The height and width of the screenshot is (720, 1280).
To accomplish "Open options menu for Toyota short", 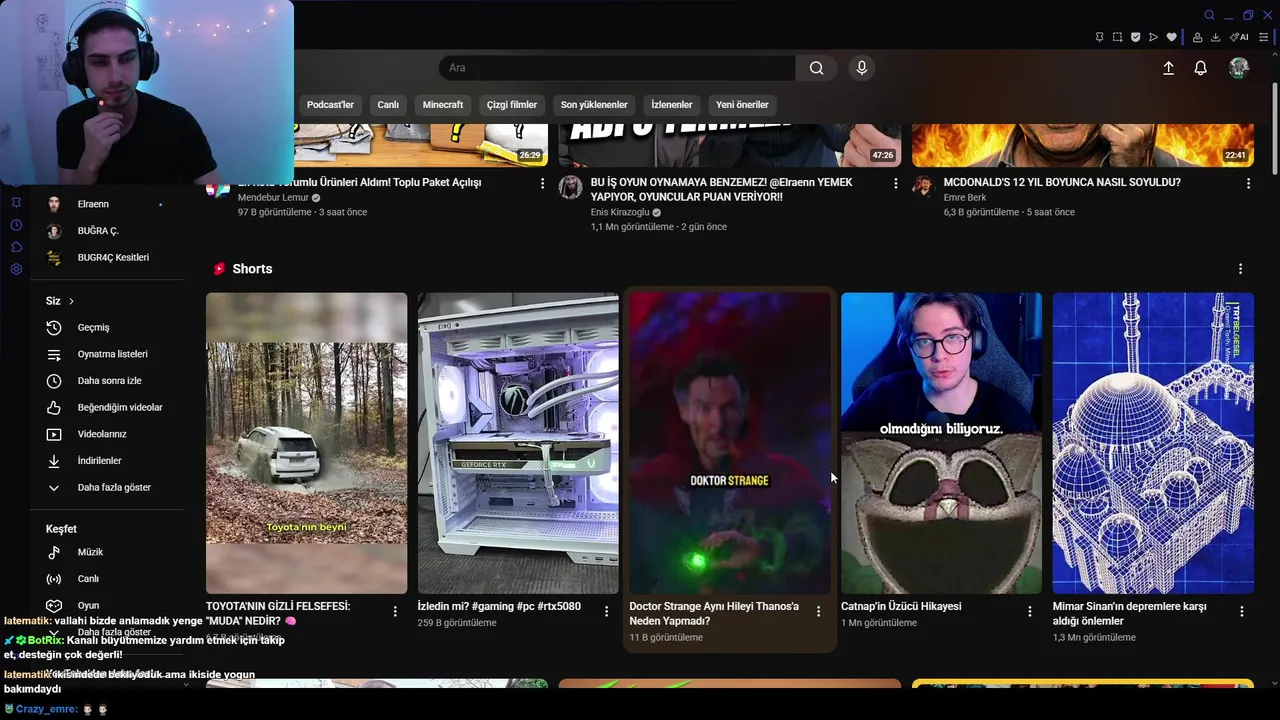I will click(x=395, y=611).
